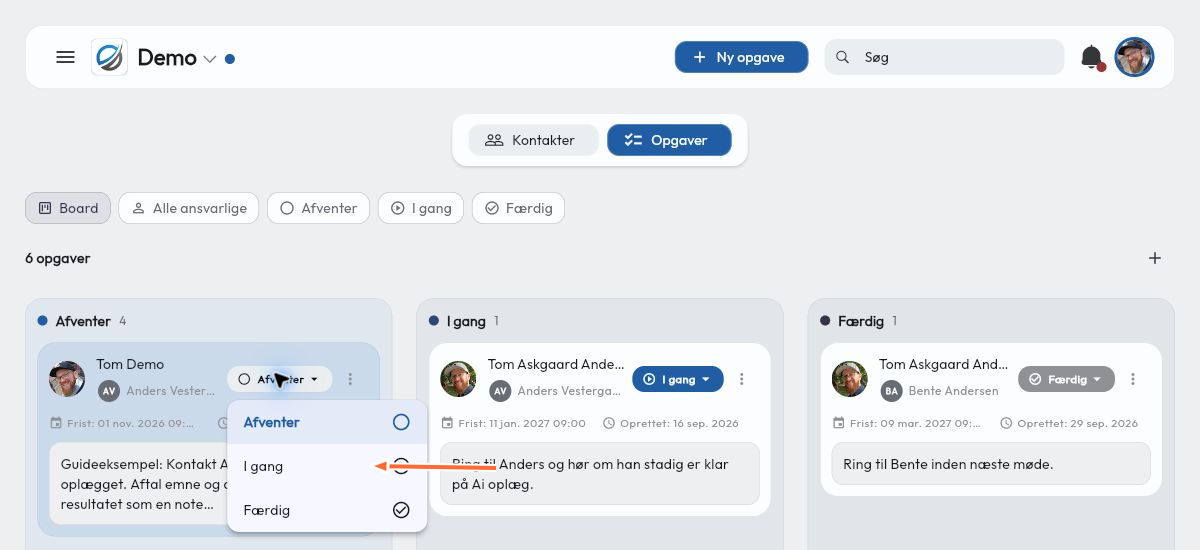This screenshot has height=550, width=1200.
Task: Open Færdig status dropdown on Bente card
Action: [x=1066, y=379]
